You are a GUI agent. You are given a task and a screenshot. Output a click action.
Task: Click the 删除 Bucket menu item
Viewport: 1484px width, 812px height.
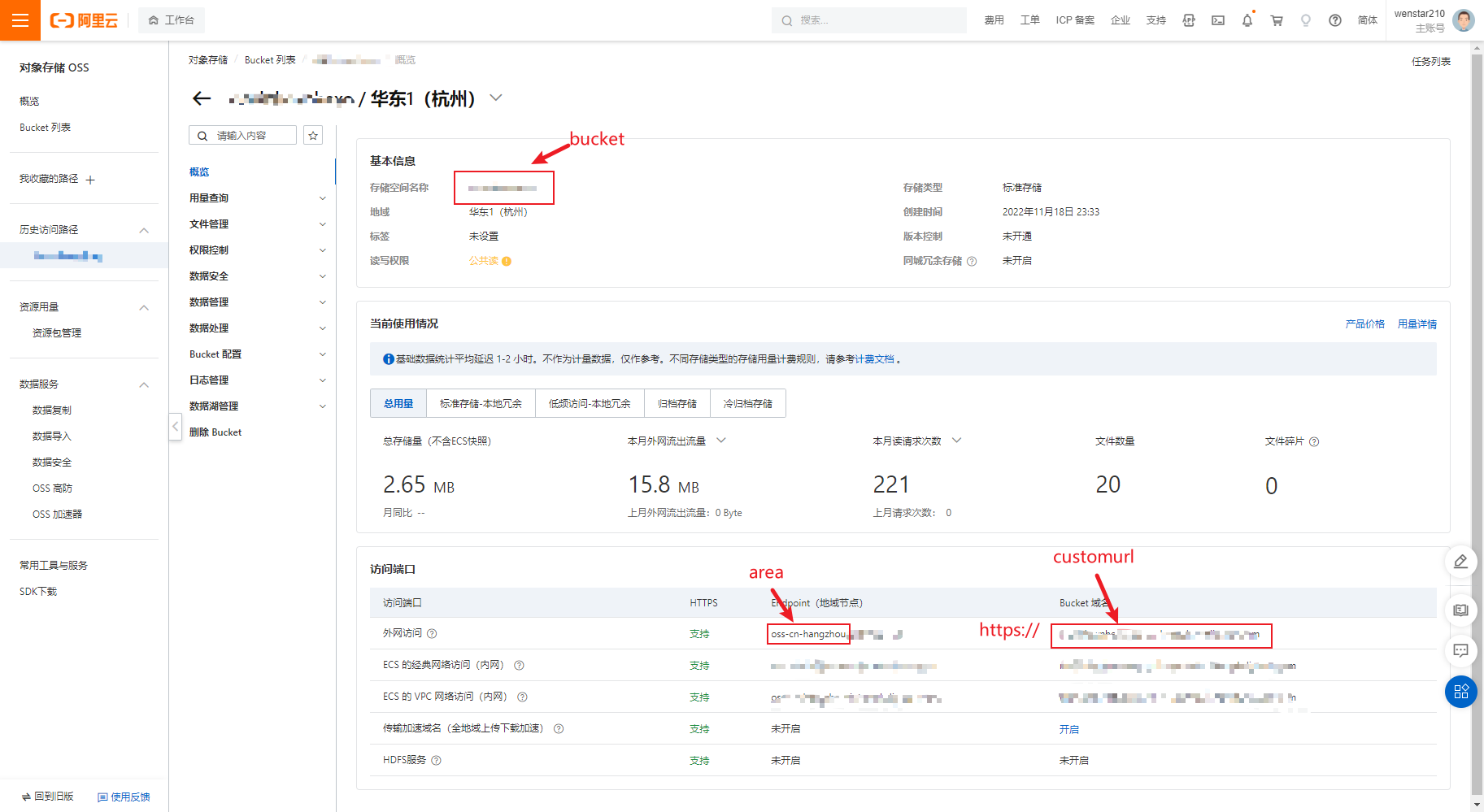(x=215, y=432)
